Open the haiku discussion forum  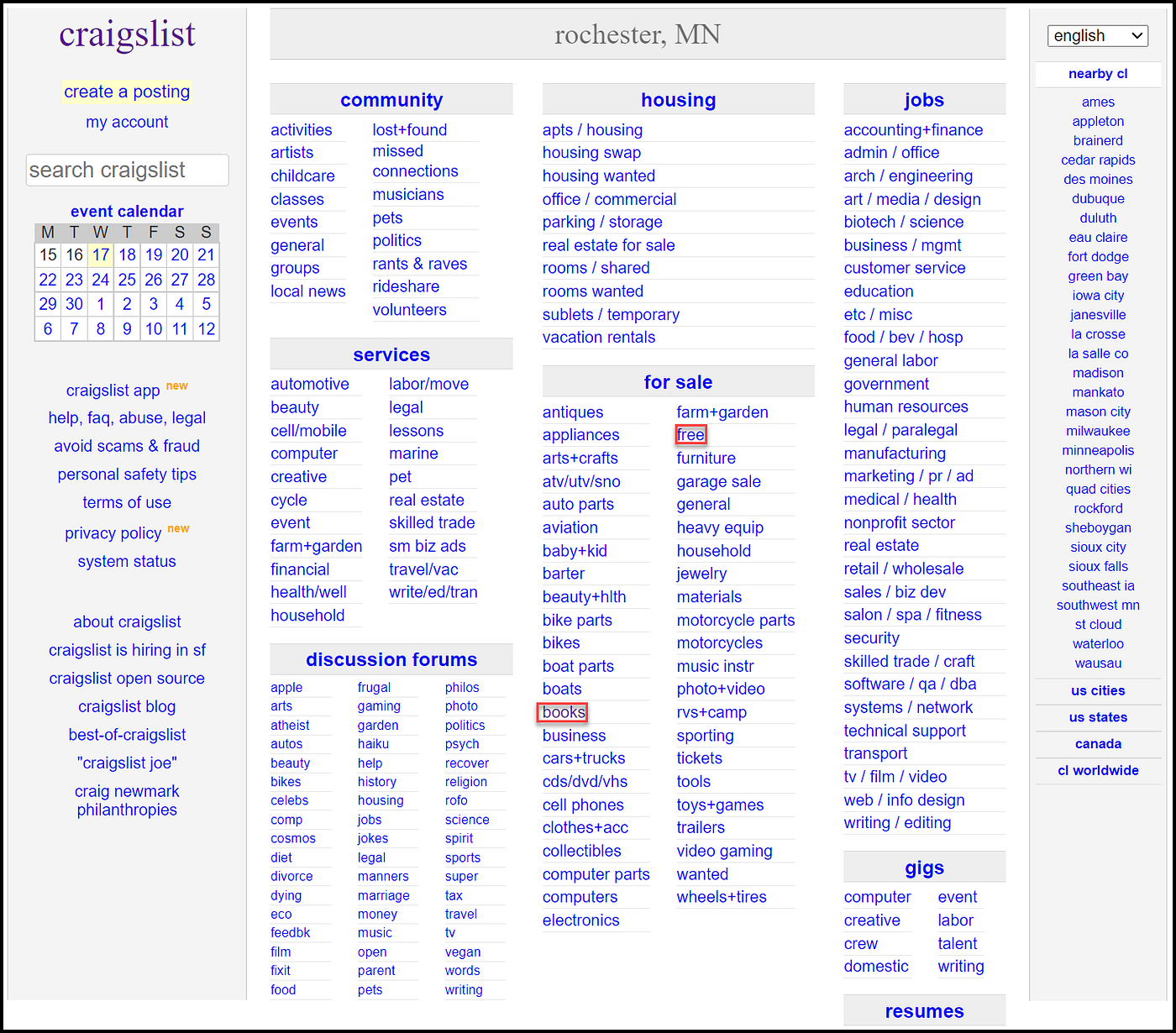pyautogui.click(x=373, y=744)
